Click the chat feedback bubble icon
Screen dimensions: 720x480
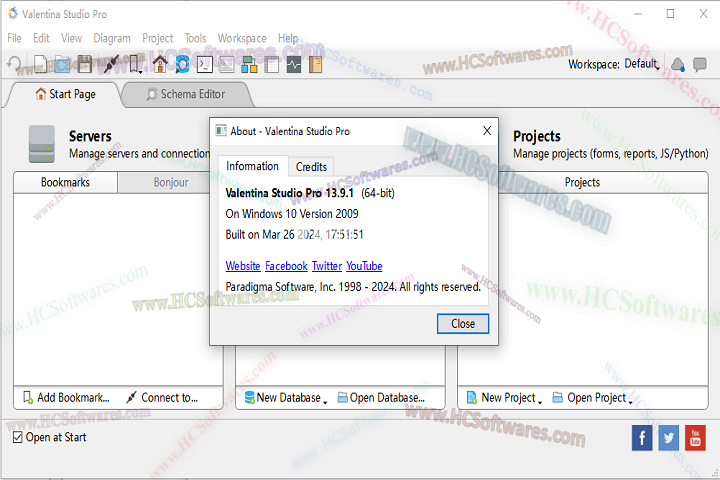point(700,64)
